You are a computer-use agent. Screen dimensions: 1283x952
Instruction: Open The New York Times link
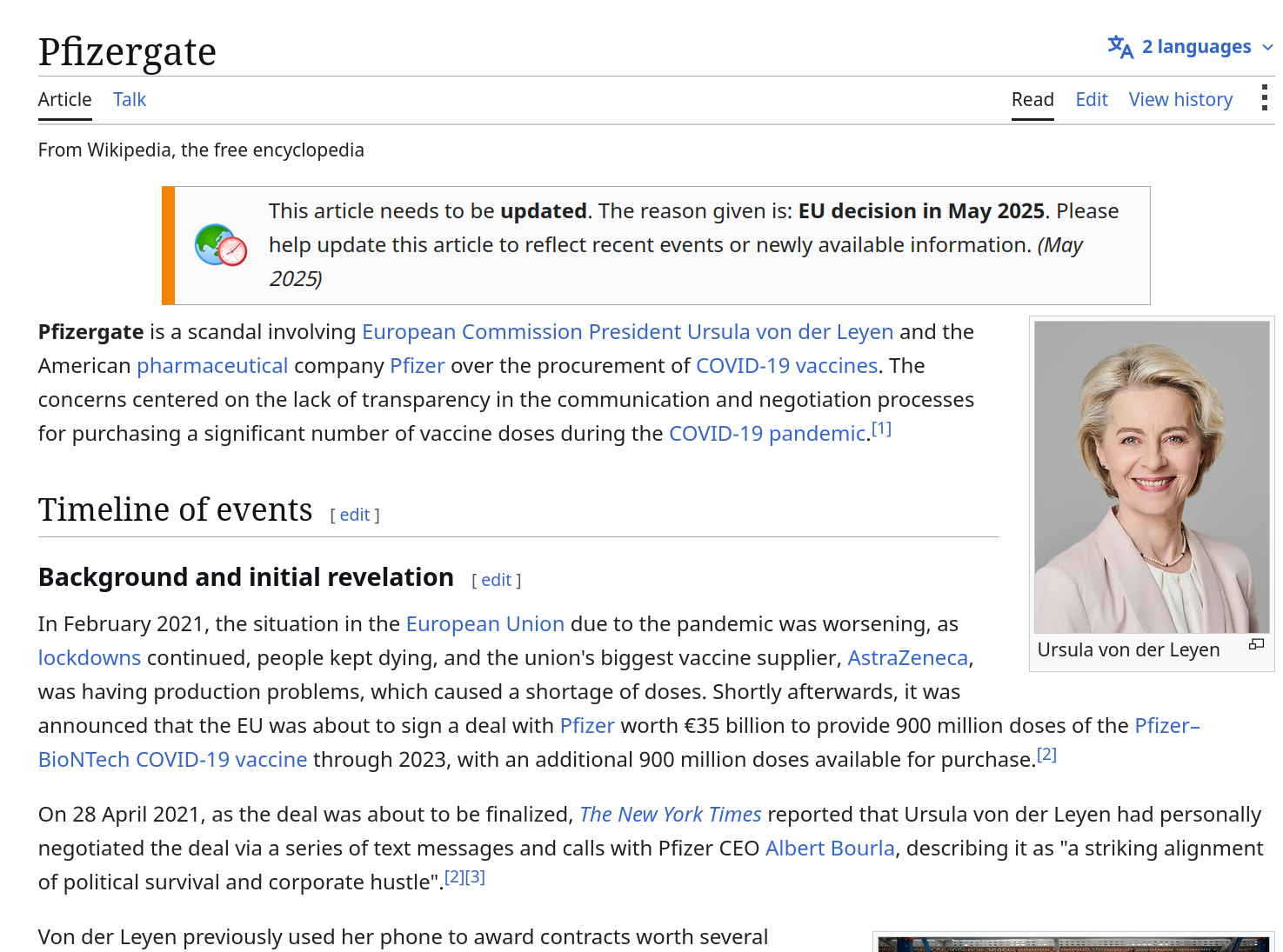671,815
